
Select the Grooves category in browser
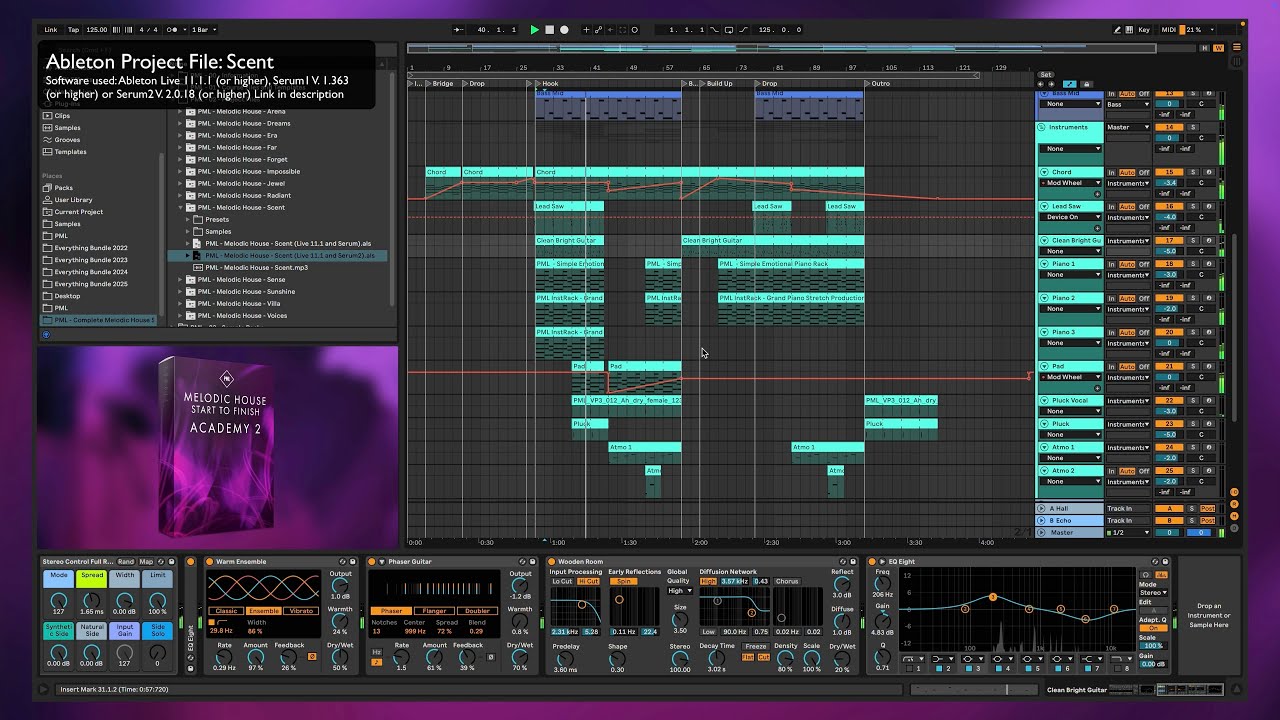[x=67, y=140]
